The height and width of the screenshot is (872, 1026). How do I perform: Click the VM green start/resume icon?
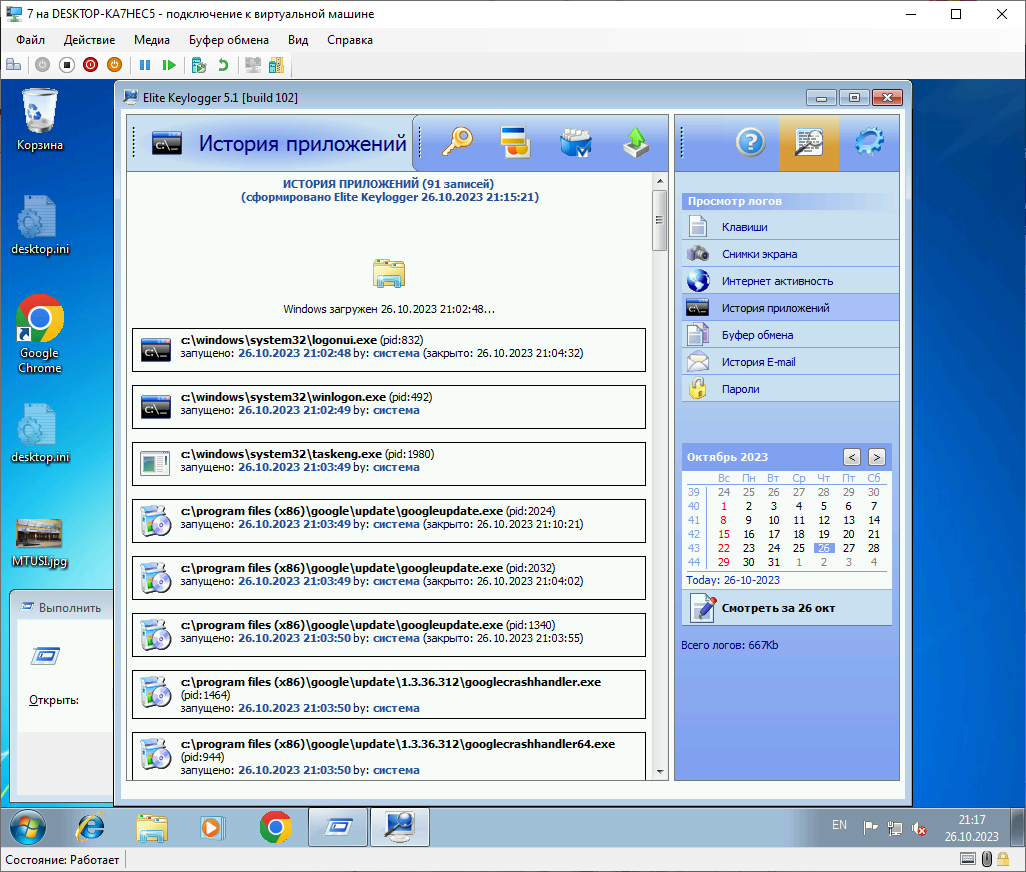169,65
